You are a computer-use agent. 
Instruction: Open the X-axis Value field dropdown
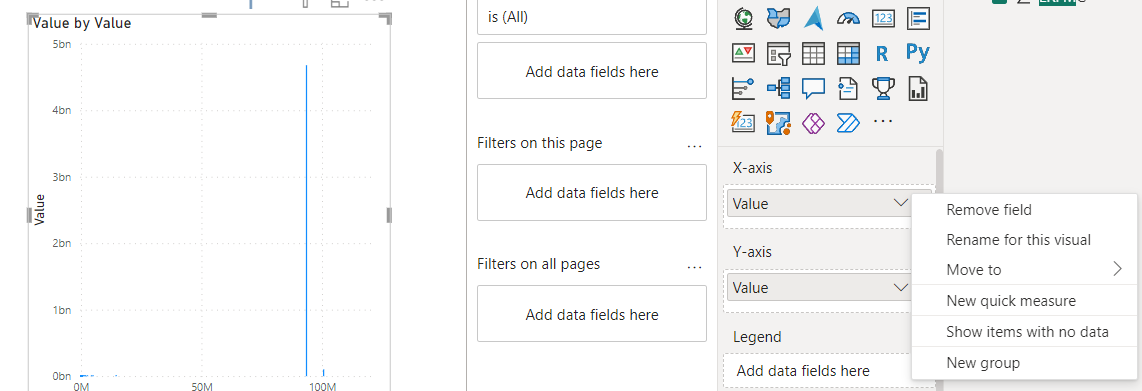(x=901, y=204)
